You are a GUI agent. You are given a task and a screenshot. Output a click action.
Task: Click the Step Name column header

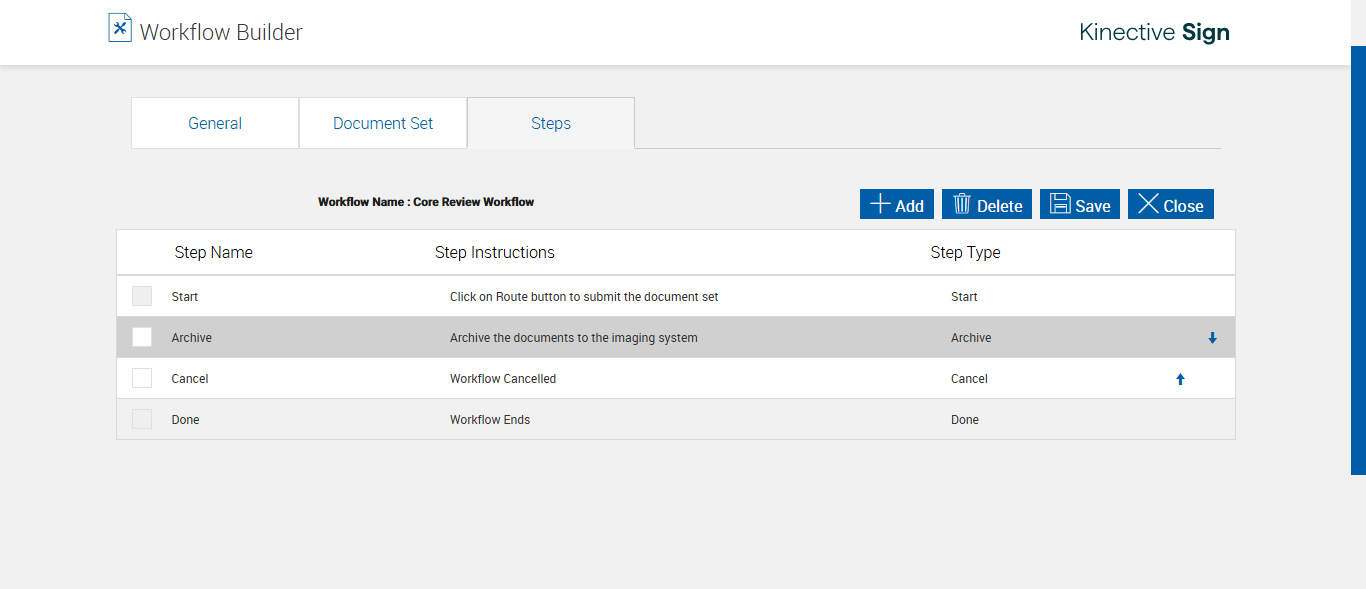tap(213, 252)
